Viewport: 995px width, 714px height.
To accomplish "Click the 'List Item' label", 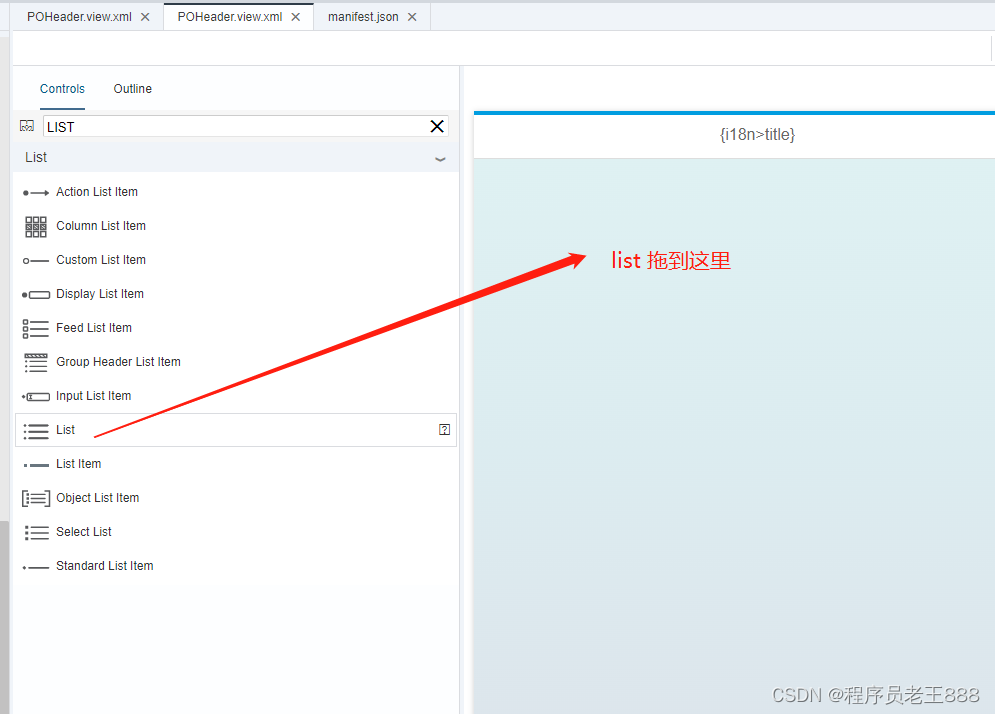I will (79, 464).
